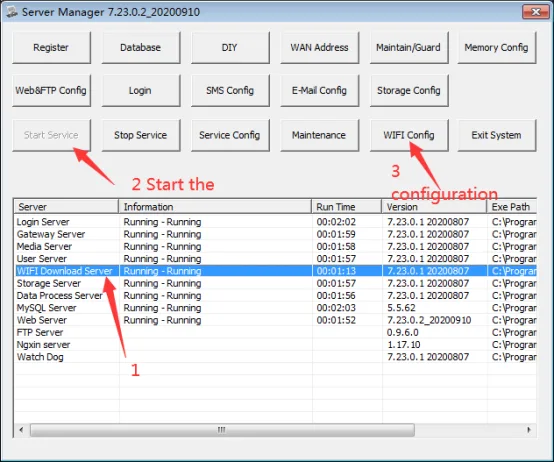Select the MySQL Server row

click(275, 308)
